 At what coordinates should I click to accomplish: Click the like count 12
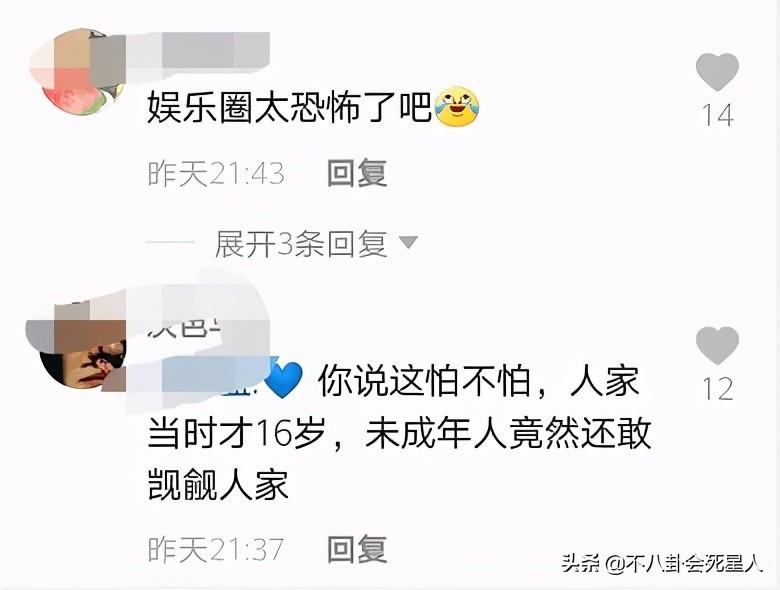point(718,389)
